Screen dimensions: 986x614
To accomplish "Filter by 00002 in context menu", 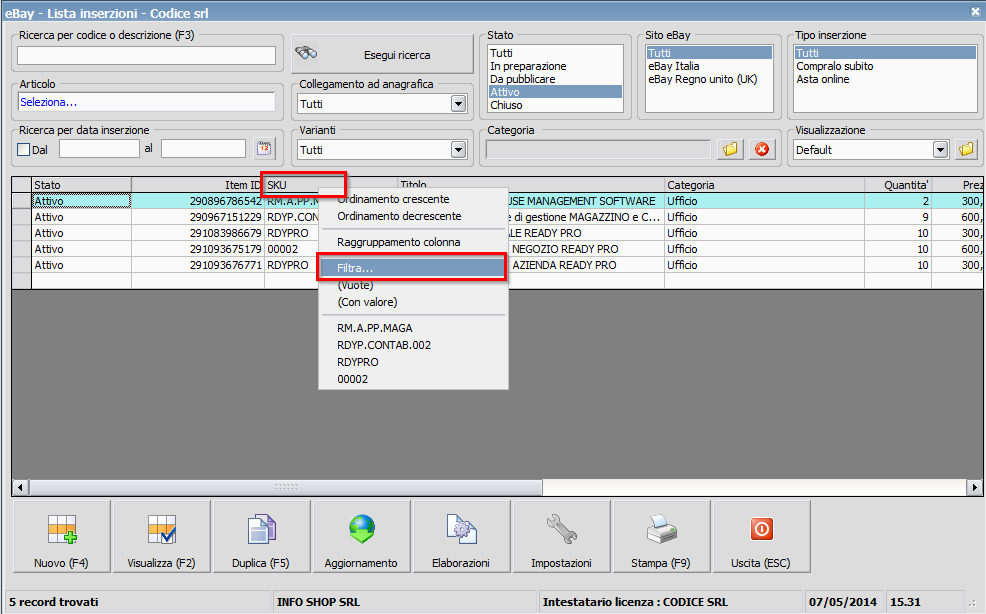I will coord(413,379).
